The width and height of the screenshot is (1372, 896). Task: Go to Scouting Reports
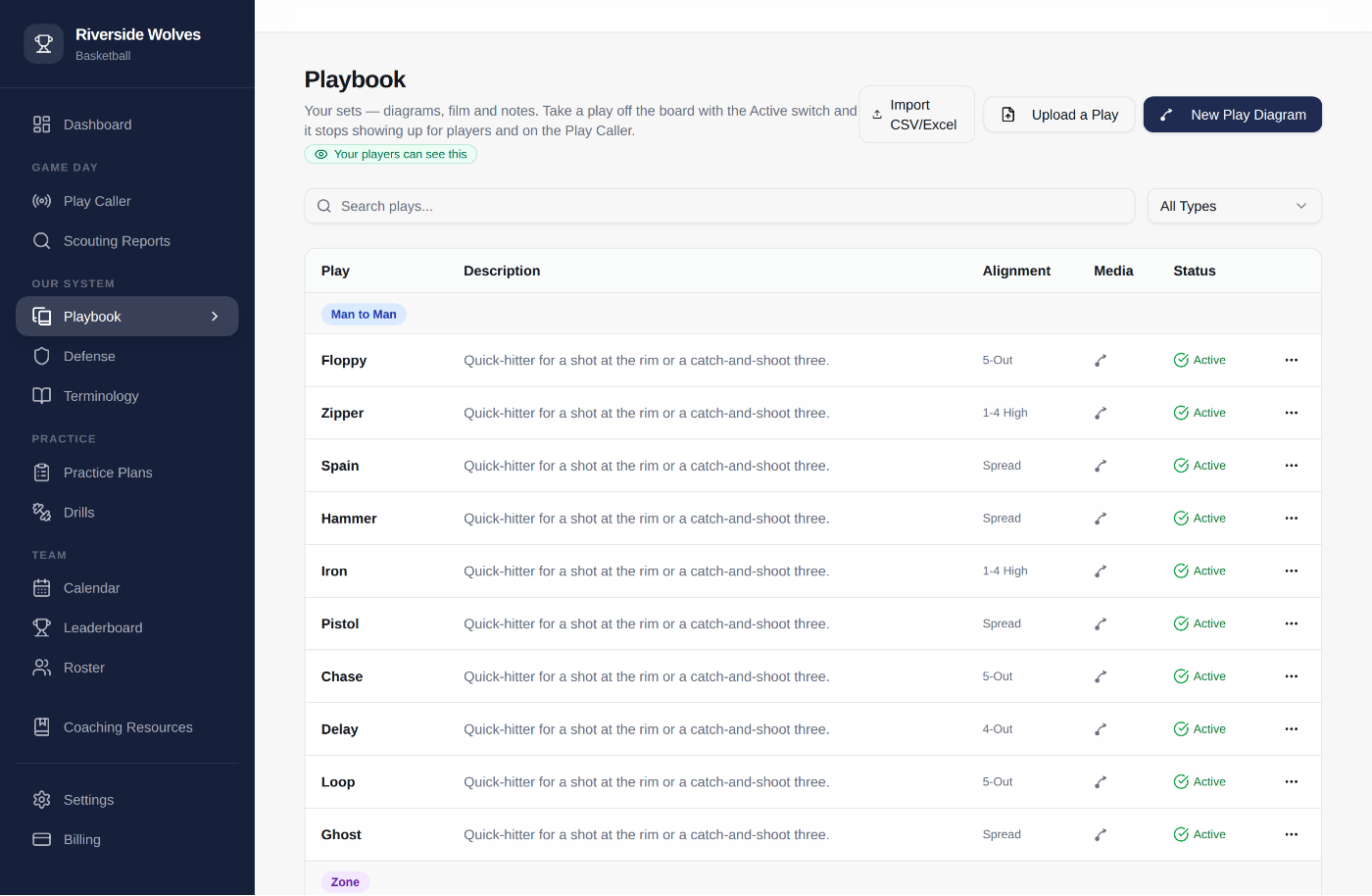[127, 241]
